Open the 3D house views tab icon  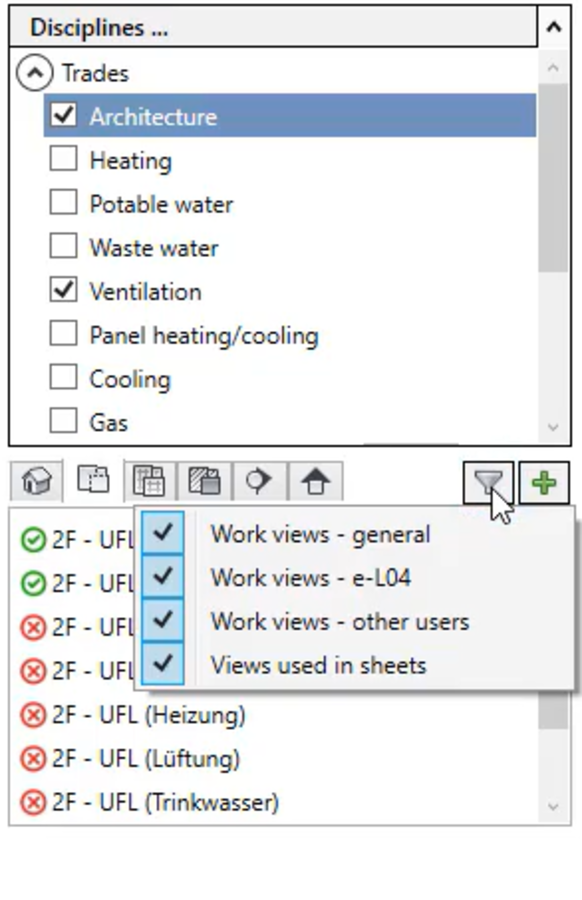(37, 481)
